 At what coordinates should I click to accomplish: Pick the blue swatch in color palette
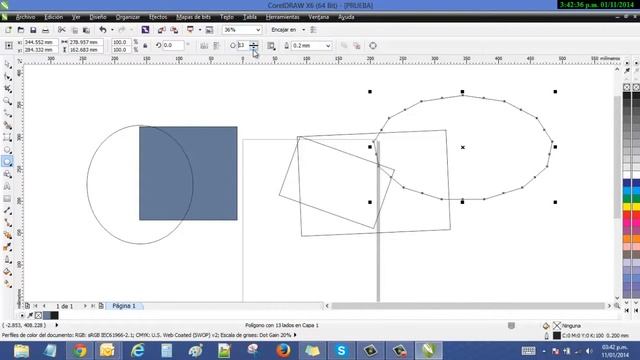(x=627, y=183)
